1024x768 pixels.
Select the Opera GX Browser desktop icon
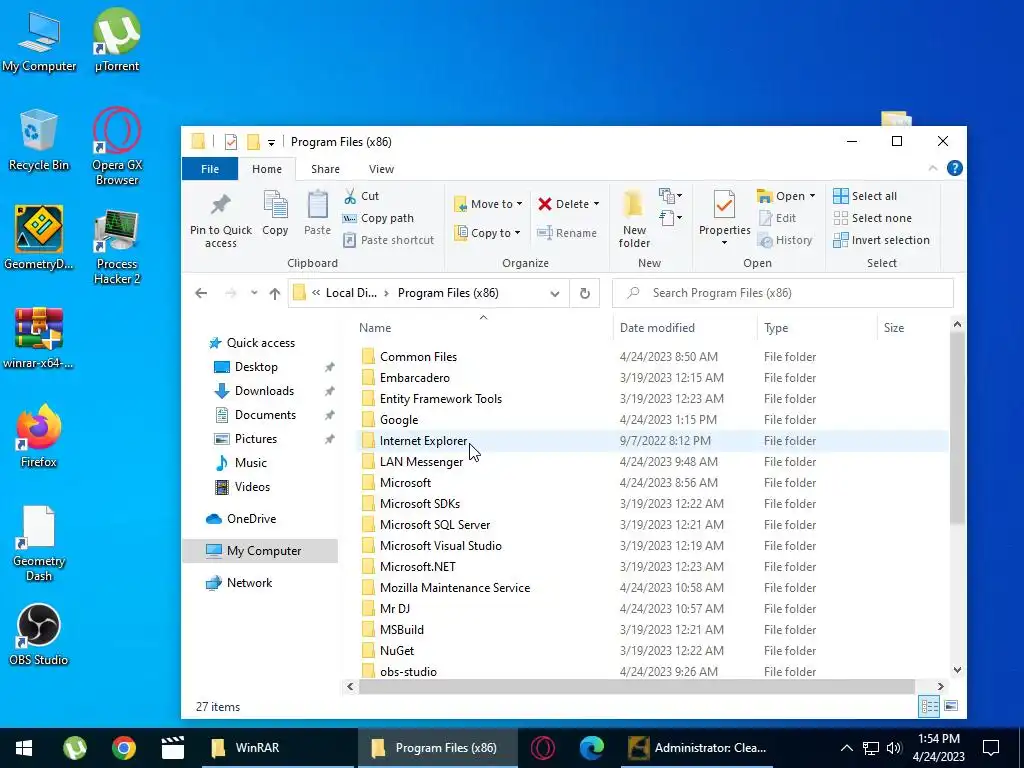click(116, 146)
